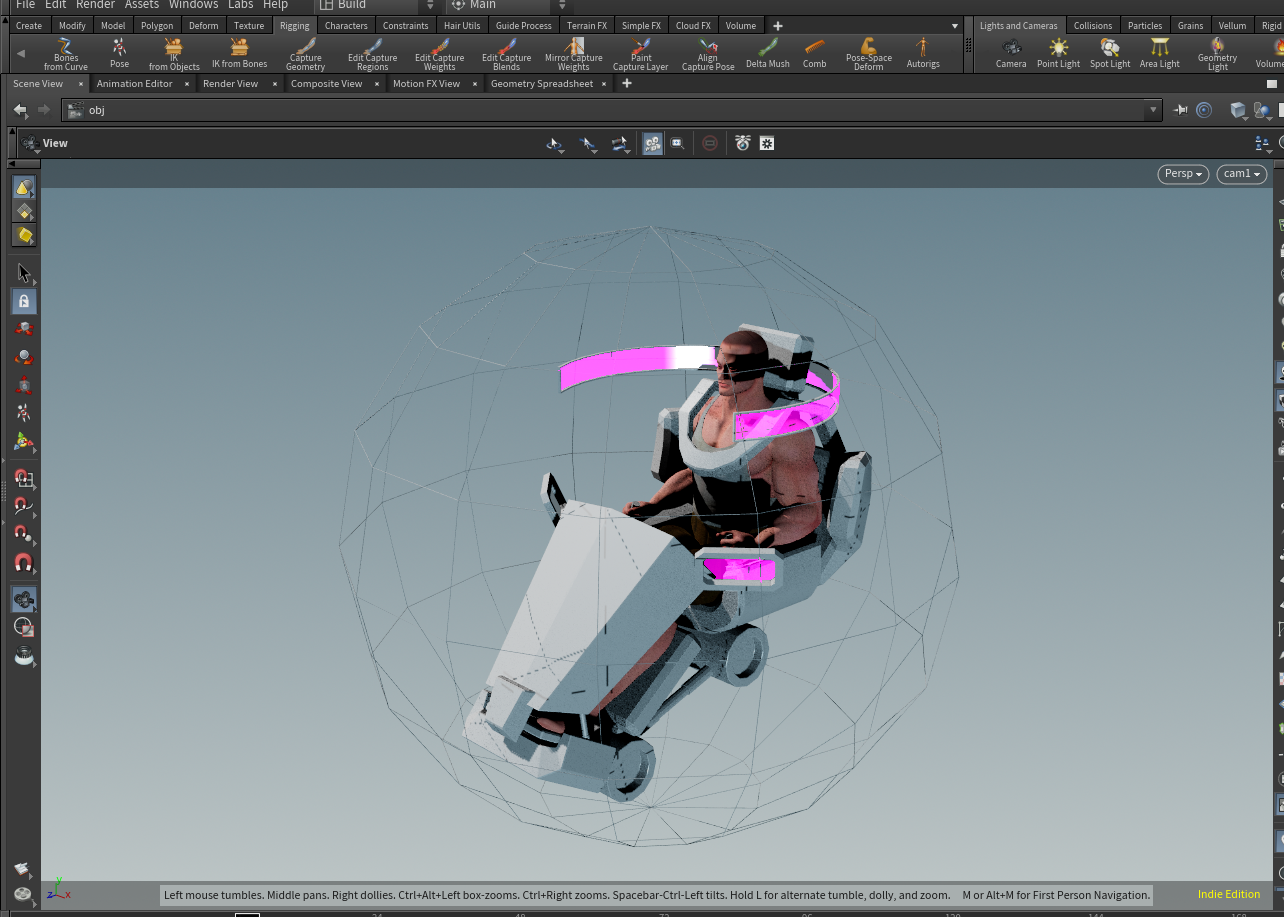The height and width of the screenshot is (917, 1284).
Task: Click the Delta Mush shelf tool
Action: coord(767,53)
